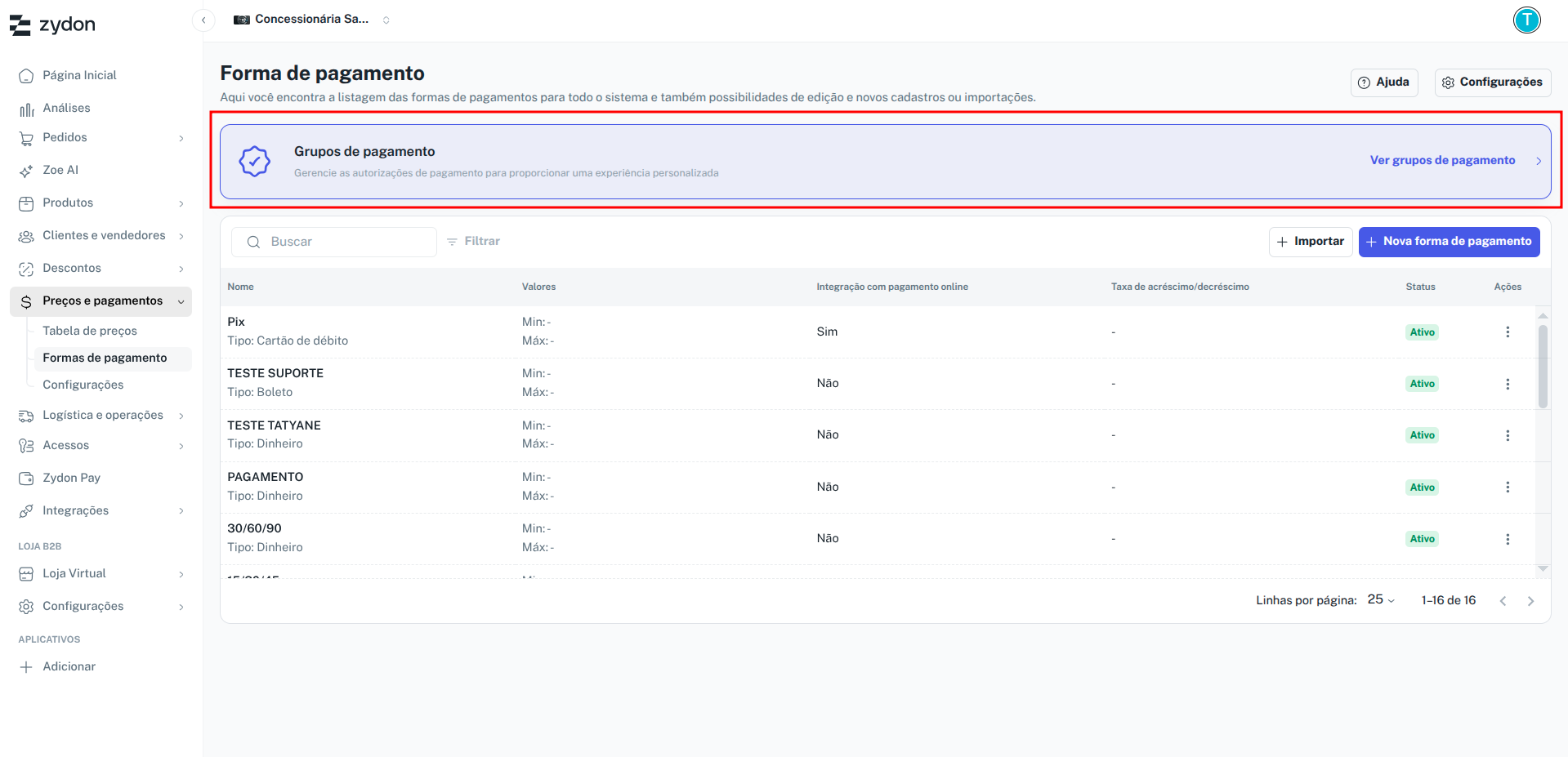
Task: Click the Adicionar label under Aplicativos
Action: point(69,666)
